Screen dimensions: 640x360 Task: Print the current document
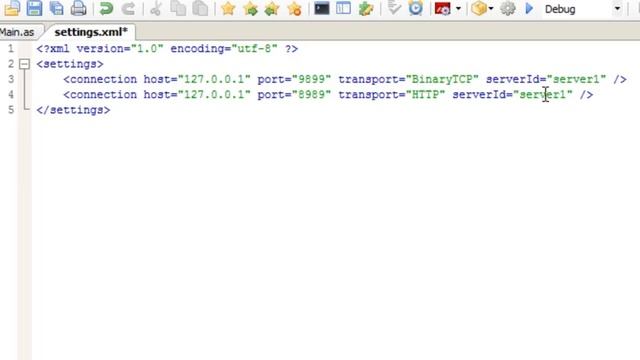tap(78, 9)
